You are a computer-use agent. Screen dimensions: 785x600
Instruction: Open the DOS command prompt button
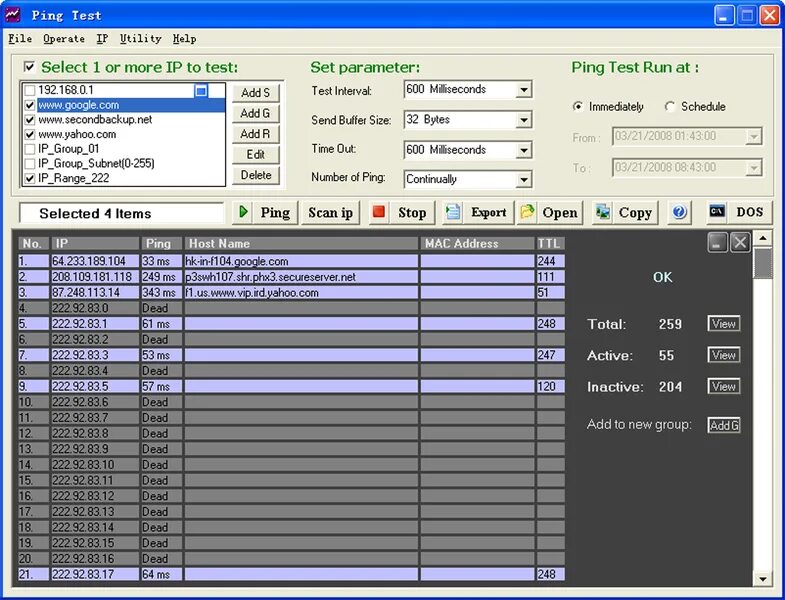point(738,212)
